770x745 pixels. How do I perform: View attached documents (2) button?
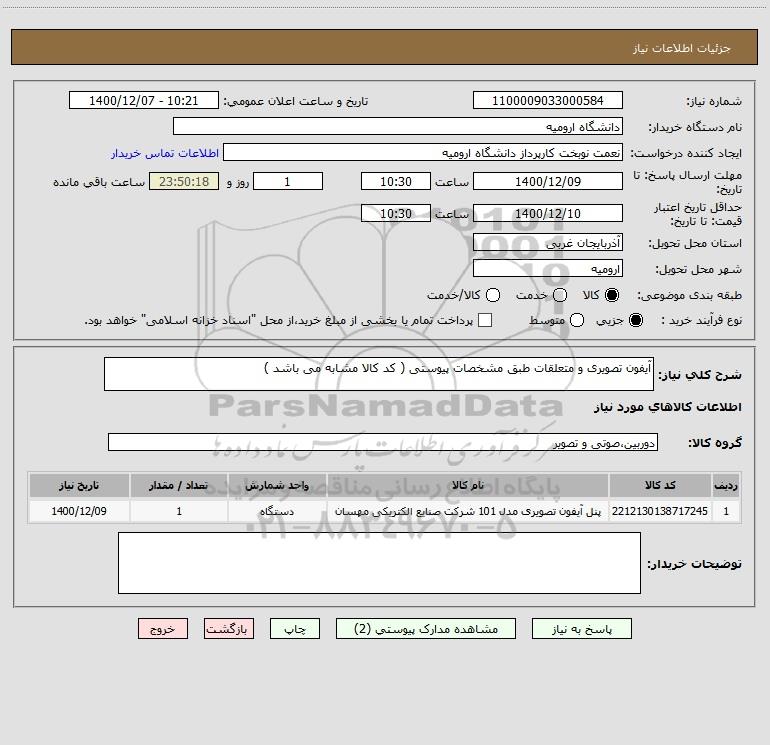tap(426, 629)
